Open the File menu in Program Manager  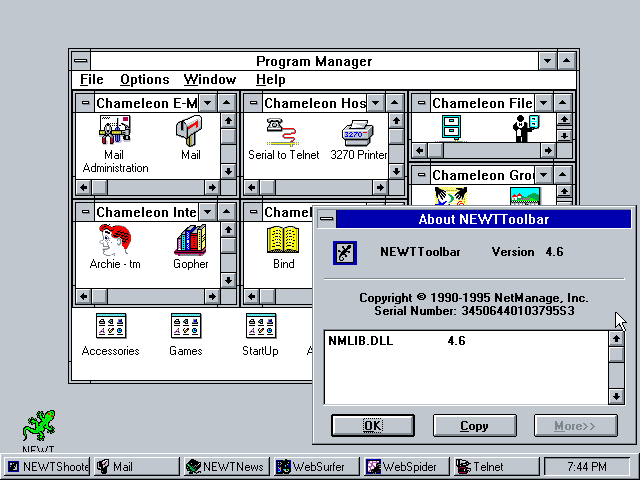(91, 79)
